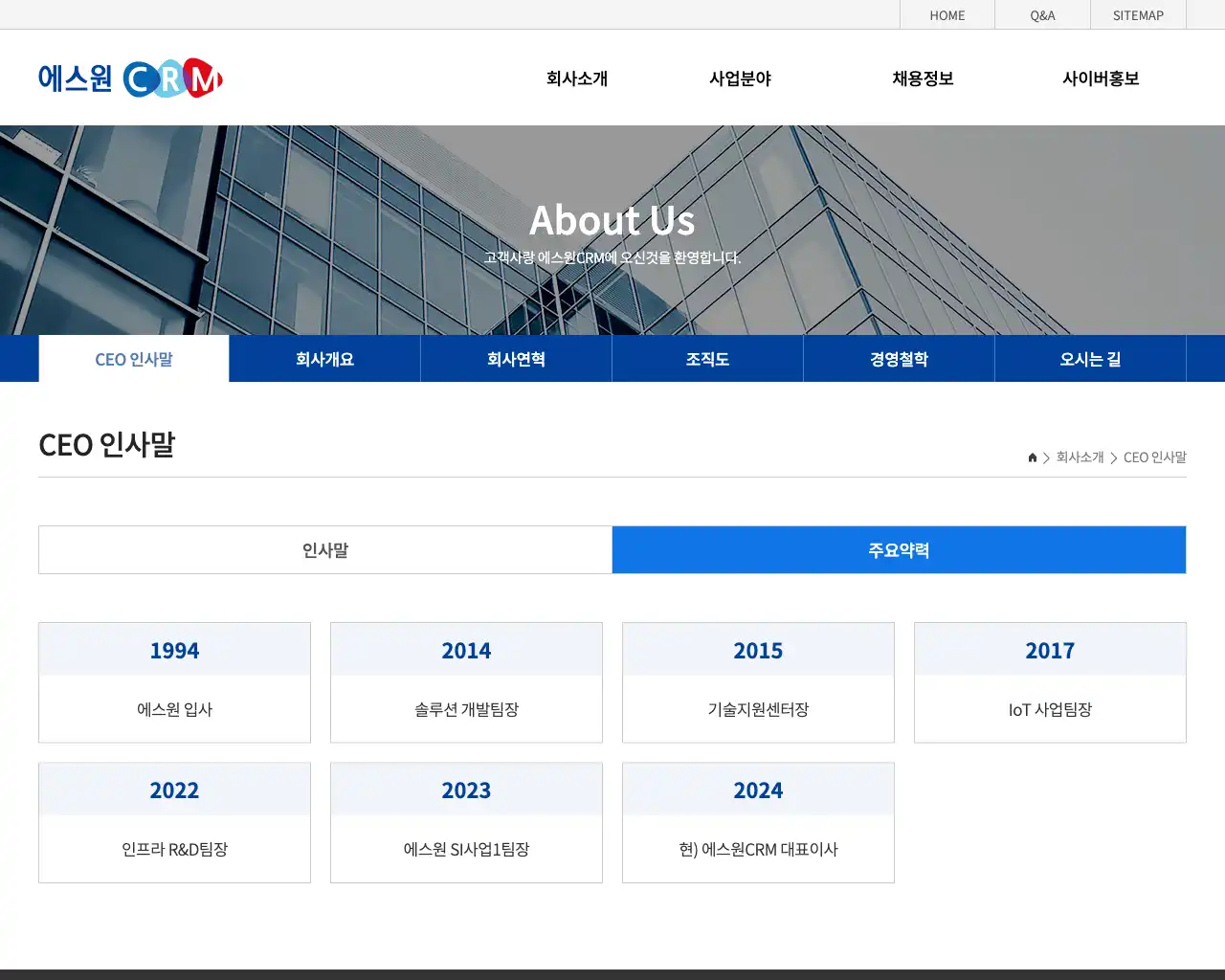Open the SITEMAP page
This screenshot has width=1225, height=980.
[x=1138, y=14]
